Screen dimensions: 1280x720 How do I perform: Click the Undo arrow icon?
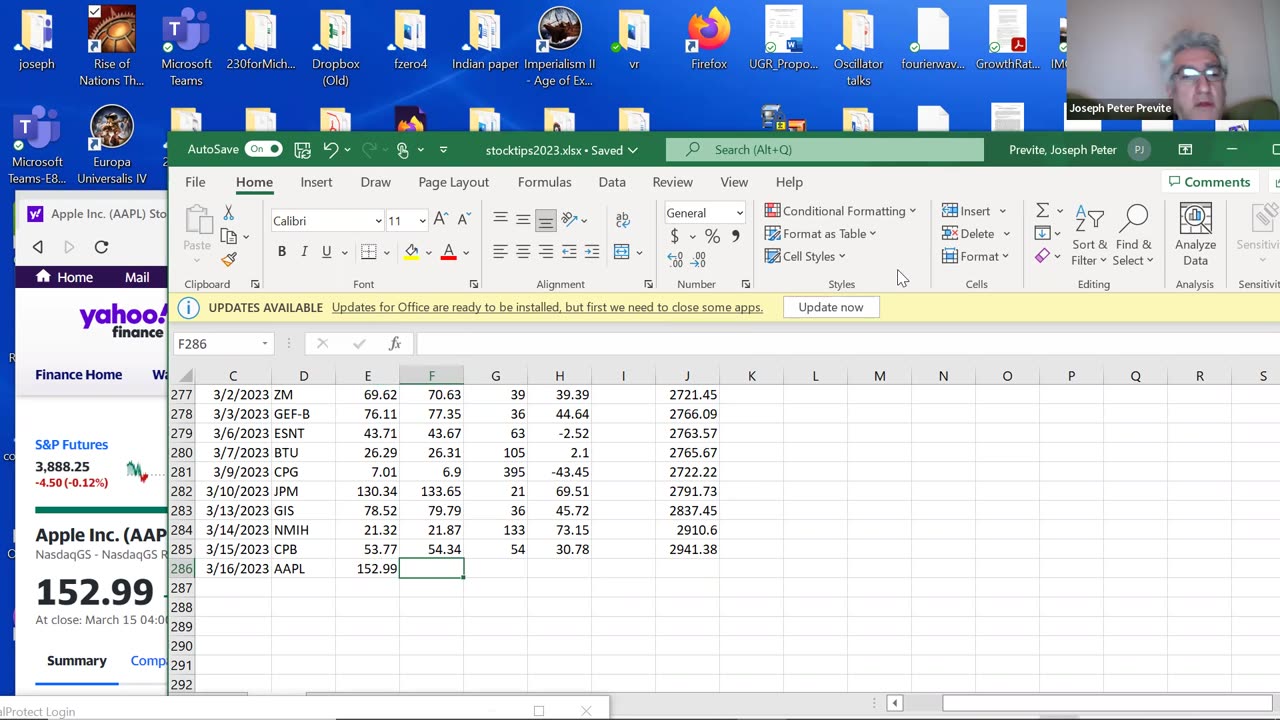pyautogui.click(x=331, y=150)
